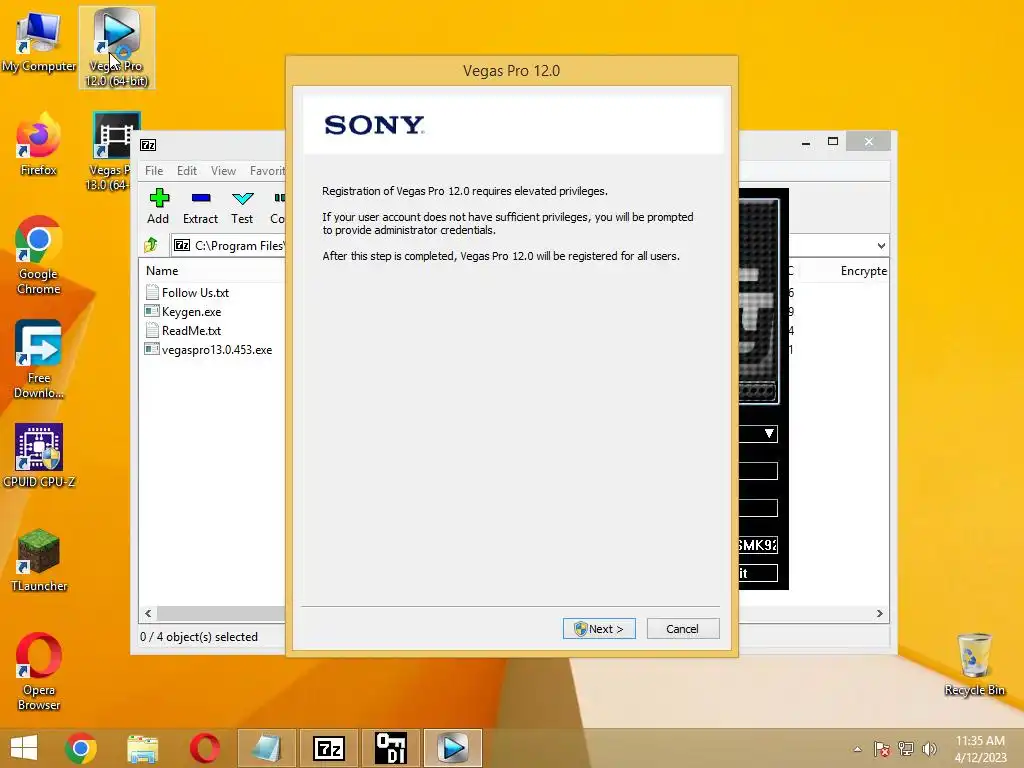Open the View menu in 7-Zip
This screenshot has height=768, width=1024.
(223, 170)
